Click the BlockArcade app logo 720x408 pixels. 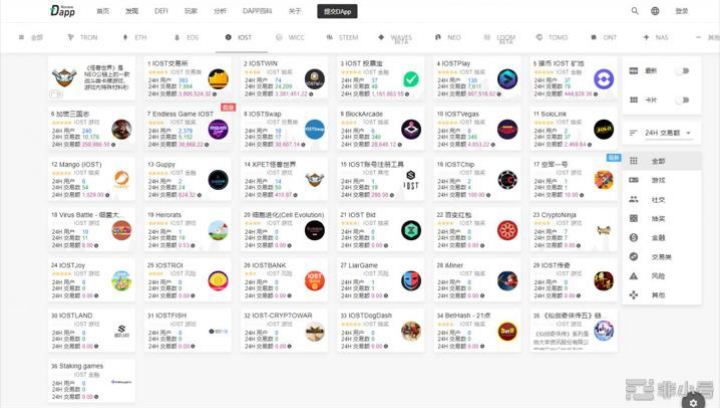(411, 129)
